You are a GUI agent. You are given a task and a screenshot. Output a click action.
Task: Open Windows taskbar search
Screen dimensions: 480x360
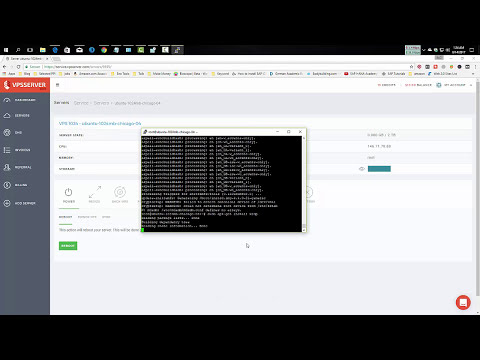pos(18,50)
